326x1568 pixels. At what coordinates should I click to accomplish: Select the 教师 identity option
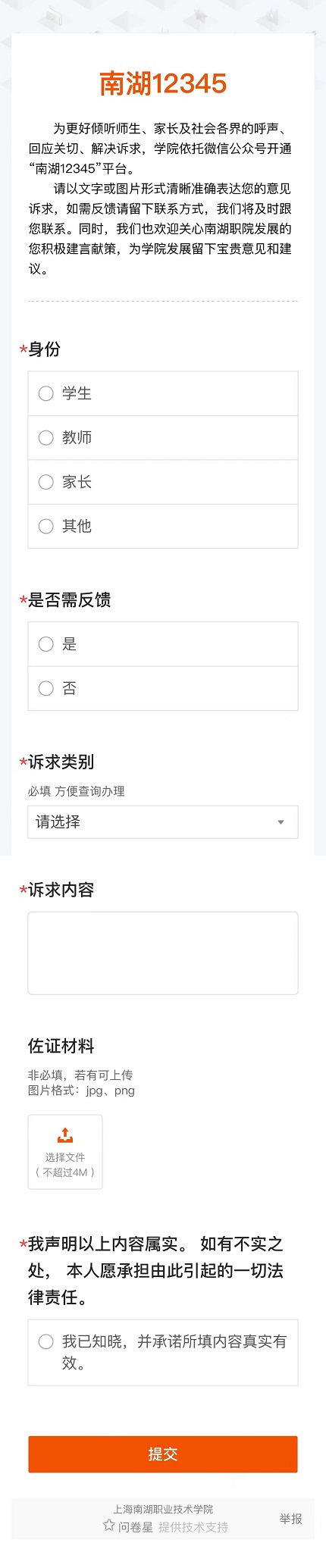point(162,437)
